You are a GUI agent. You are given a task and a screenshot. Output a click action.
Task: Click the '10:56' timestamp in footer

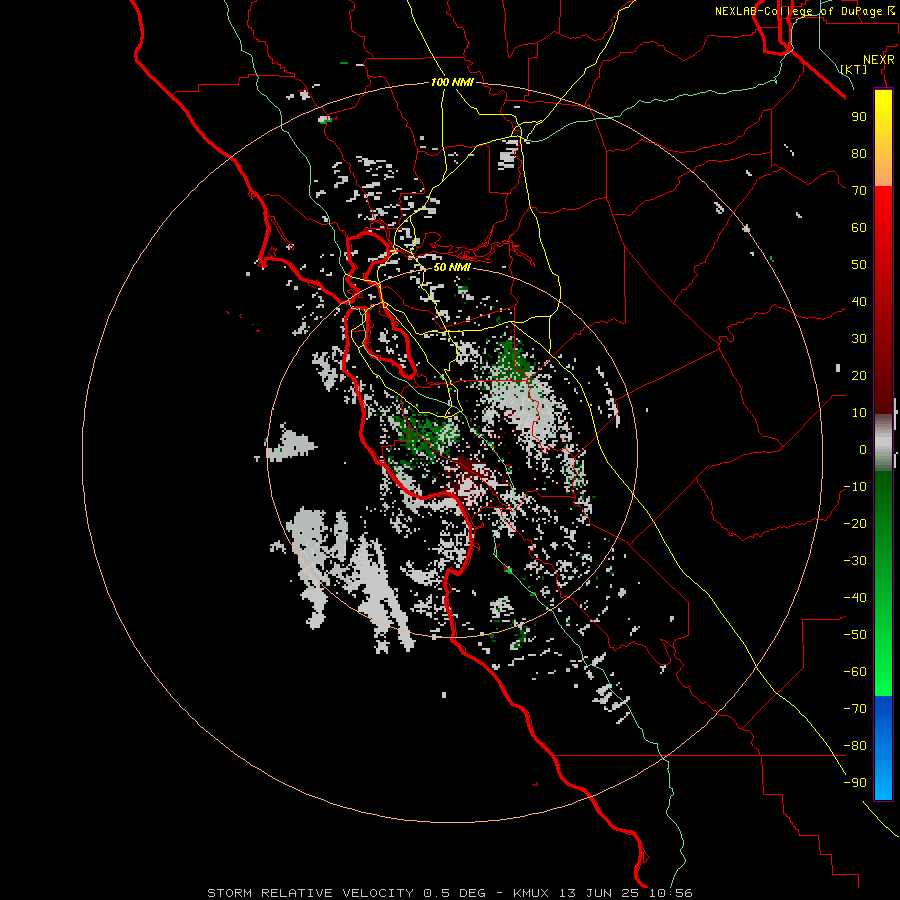point(671,893)
